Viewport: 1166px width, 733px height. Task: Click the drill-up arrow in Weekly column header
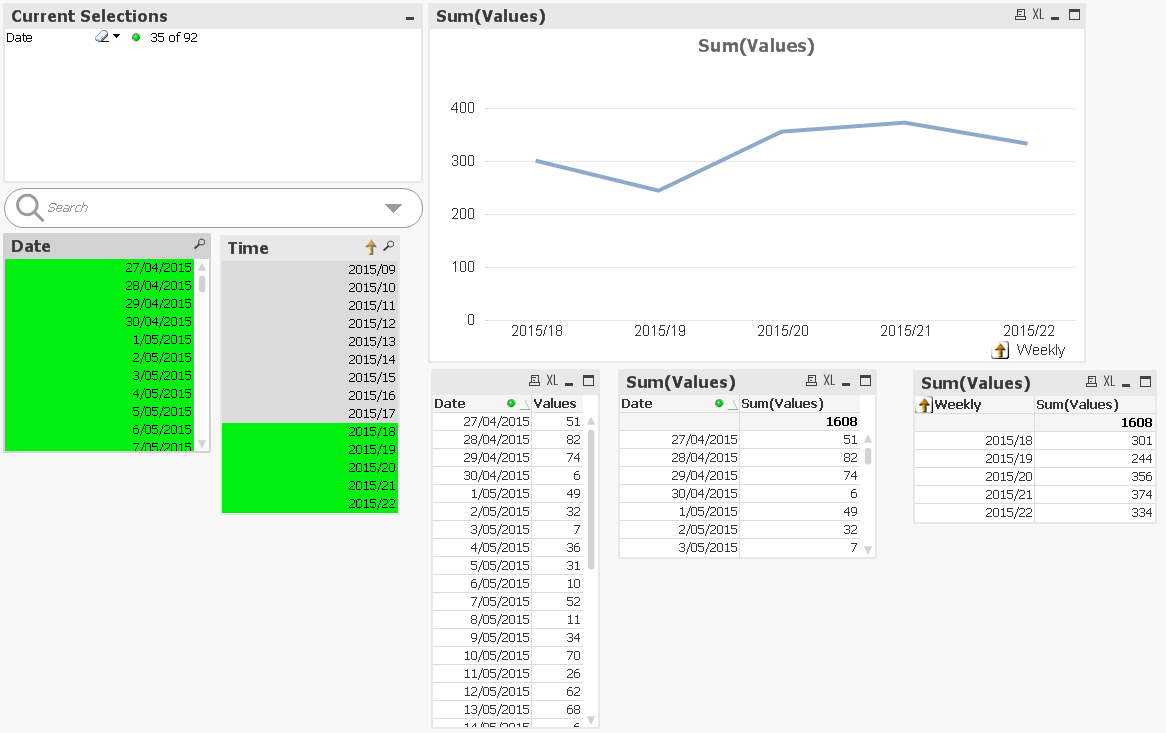click(x=925, y=405)
